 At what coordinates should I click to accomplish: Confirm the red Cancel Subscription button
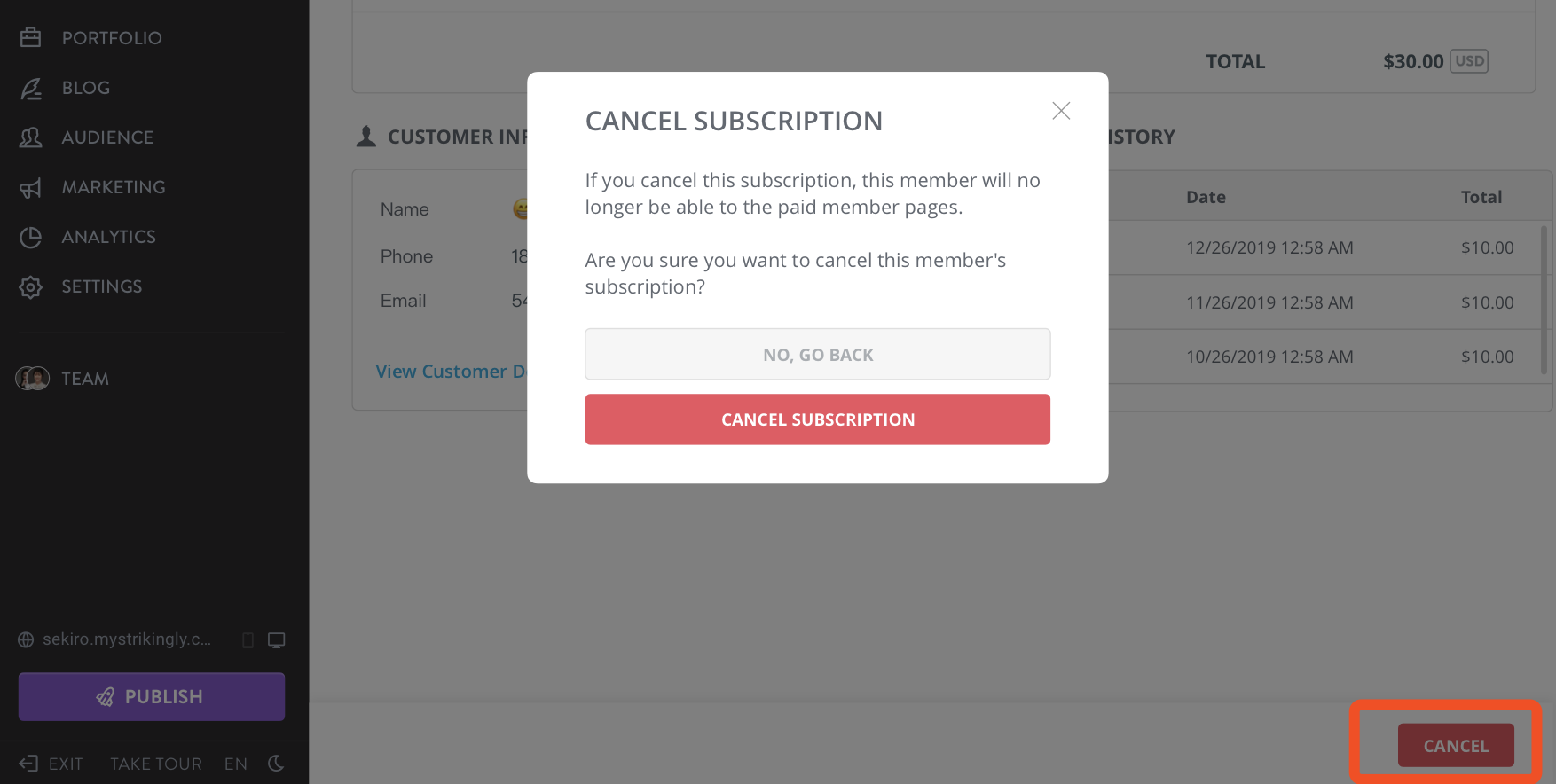coord(818,419)
